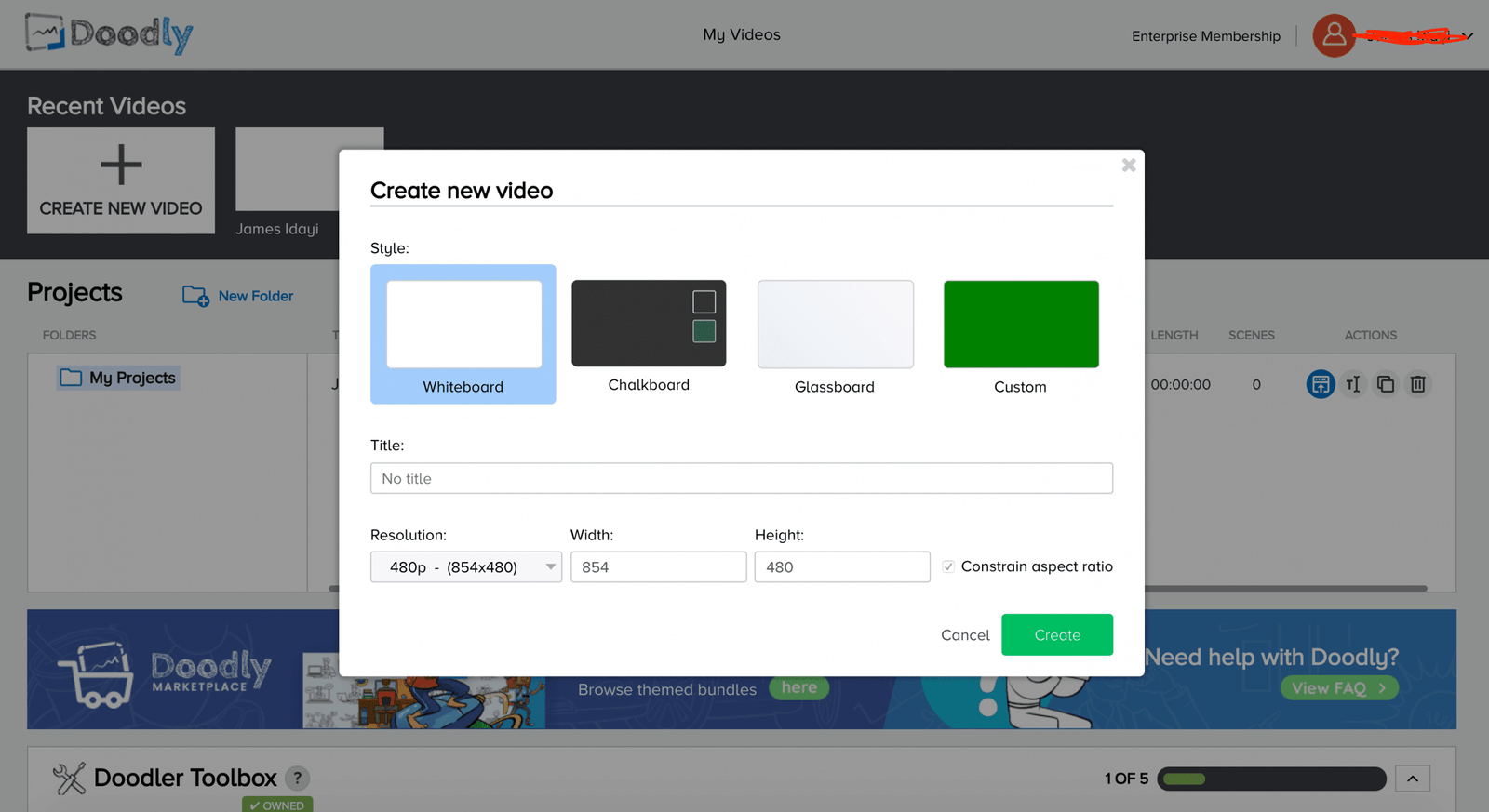Image resolution: width=1489 pixels, height=812 pixels.
Task: Open View FAQ button
Action: (x=1339, y=688)
